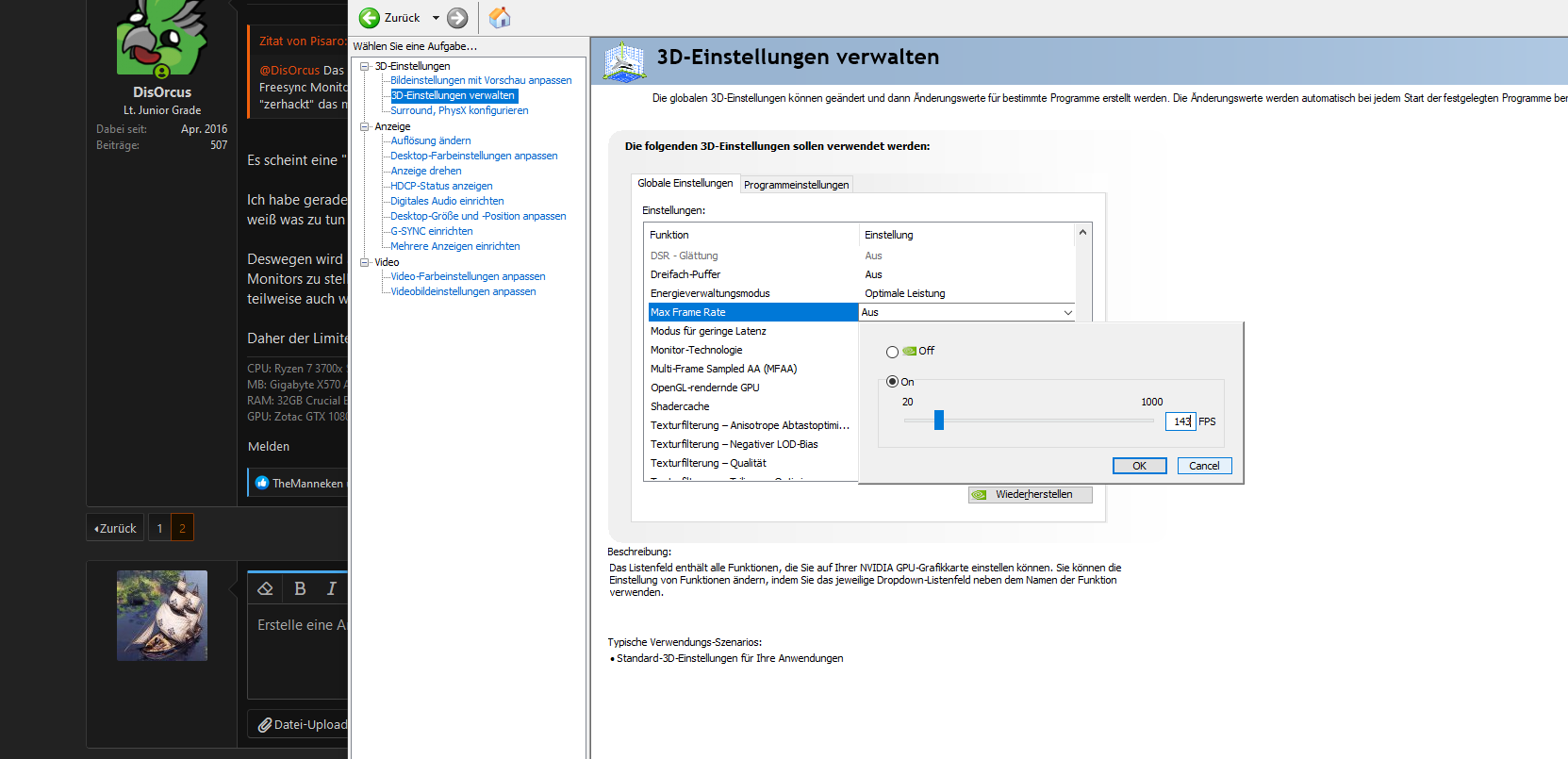The height and width of the screenshot is (759, 1568).
Task: Select the Shadercache row
Action: [x=752, y=406]
